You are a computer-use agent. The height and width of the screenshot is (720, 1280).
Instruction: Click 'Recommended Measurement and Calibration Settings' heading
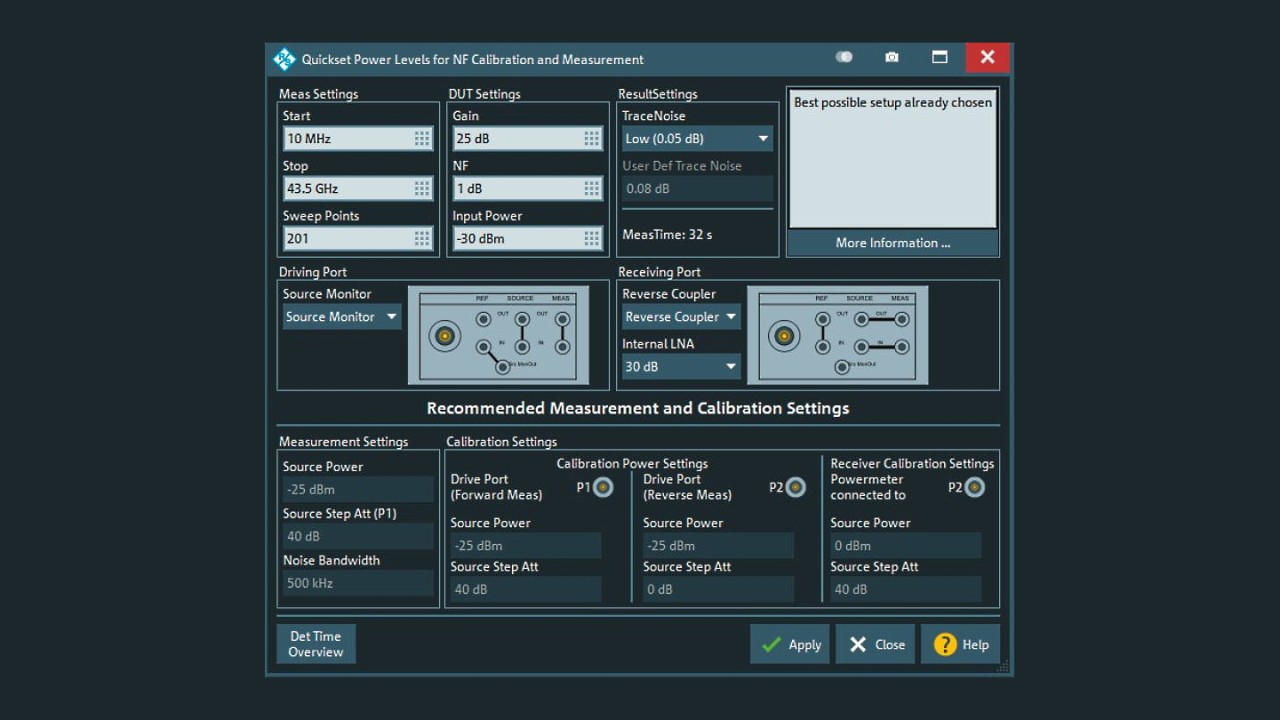click(638, 408)
